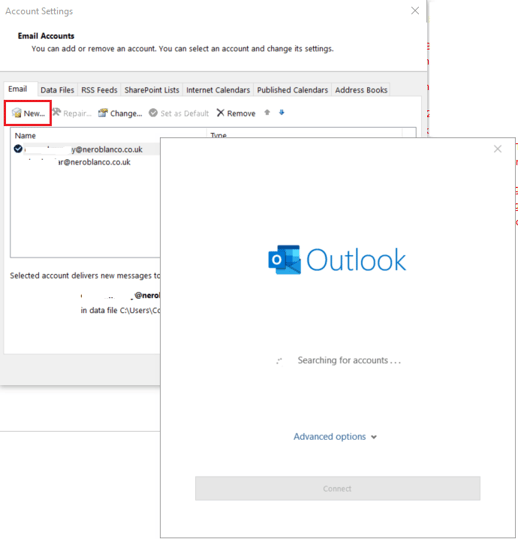Click the Set as Default checkmark icon
Viewport: 518px width, 539px height.
point(153,113)
